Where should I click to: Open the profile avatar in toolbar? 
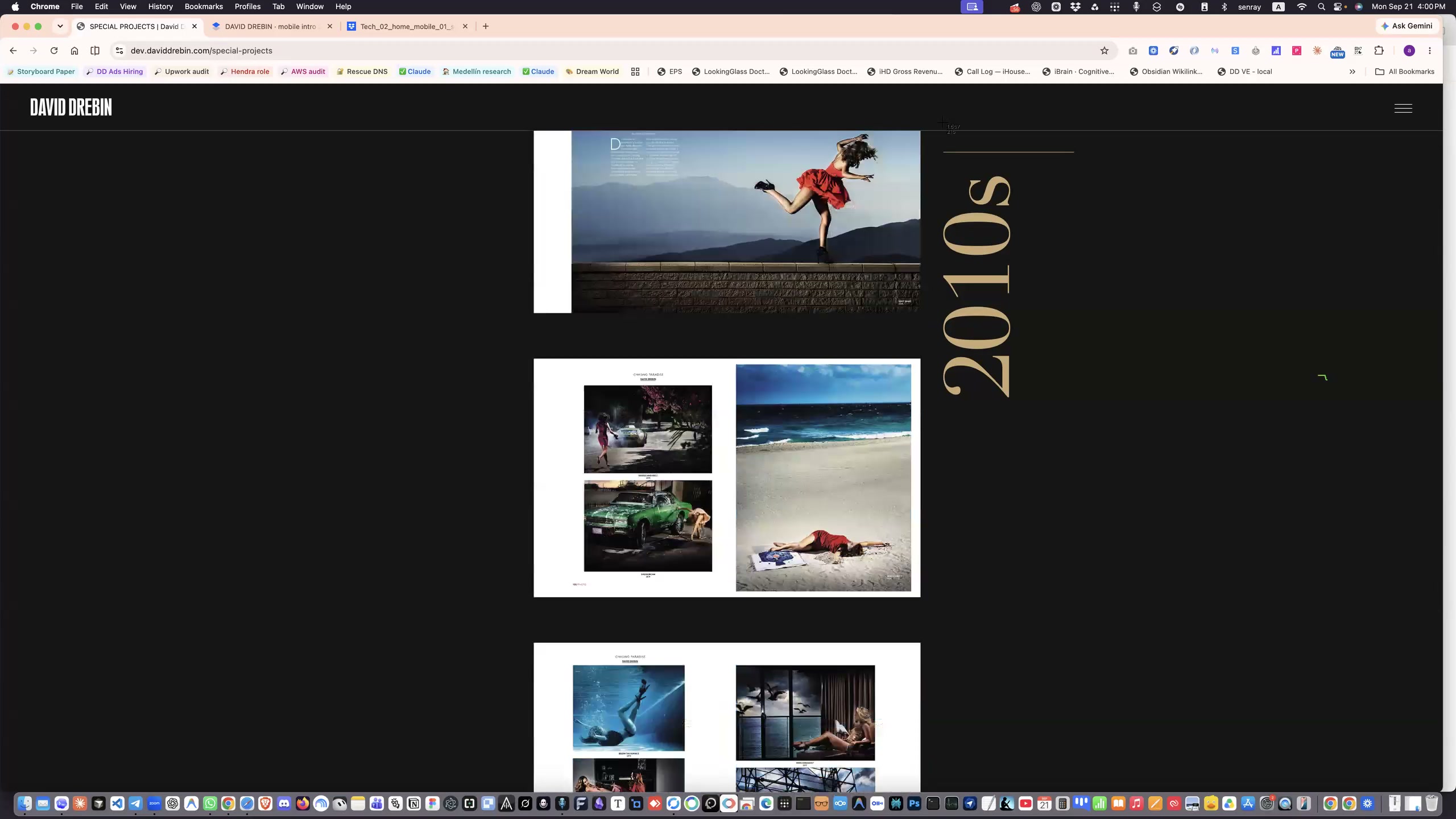tap(1409, 51)
